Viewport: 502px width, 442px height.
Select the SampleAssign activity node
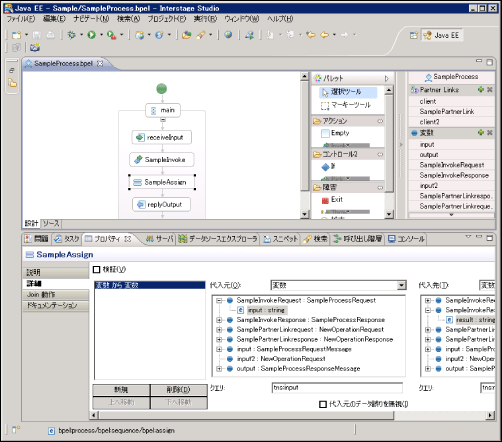tap(162, 182)
